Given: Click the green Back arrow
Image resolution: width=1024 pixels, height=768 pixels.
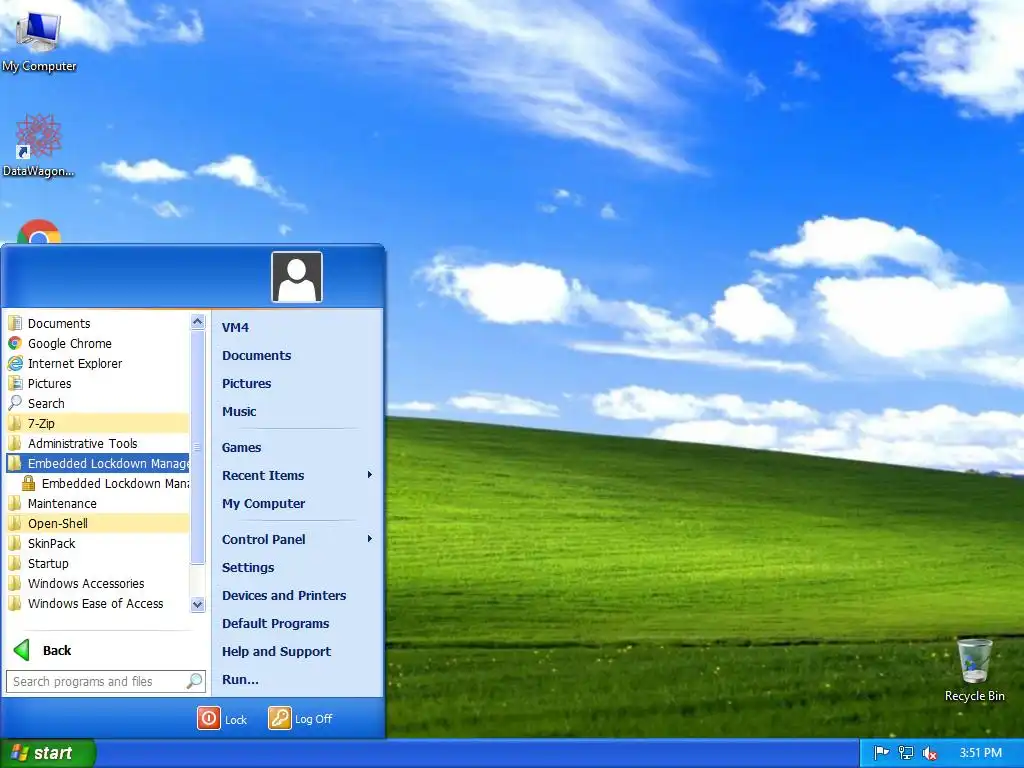Looking at the screenshot, I should 22,650.
